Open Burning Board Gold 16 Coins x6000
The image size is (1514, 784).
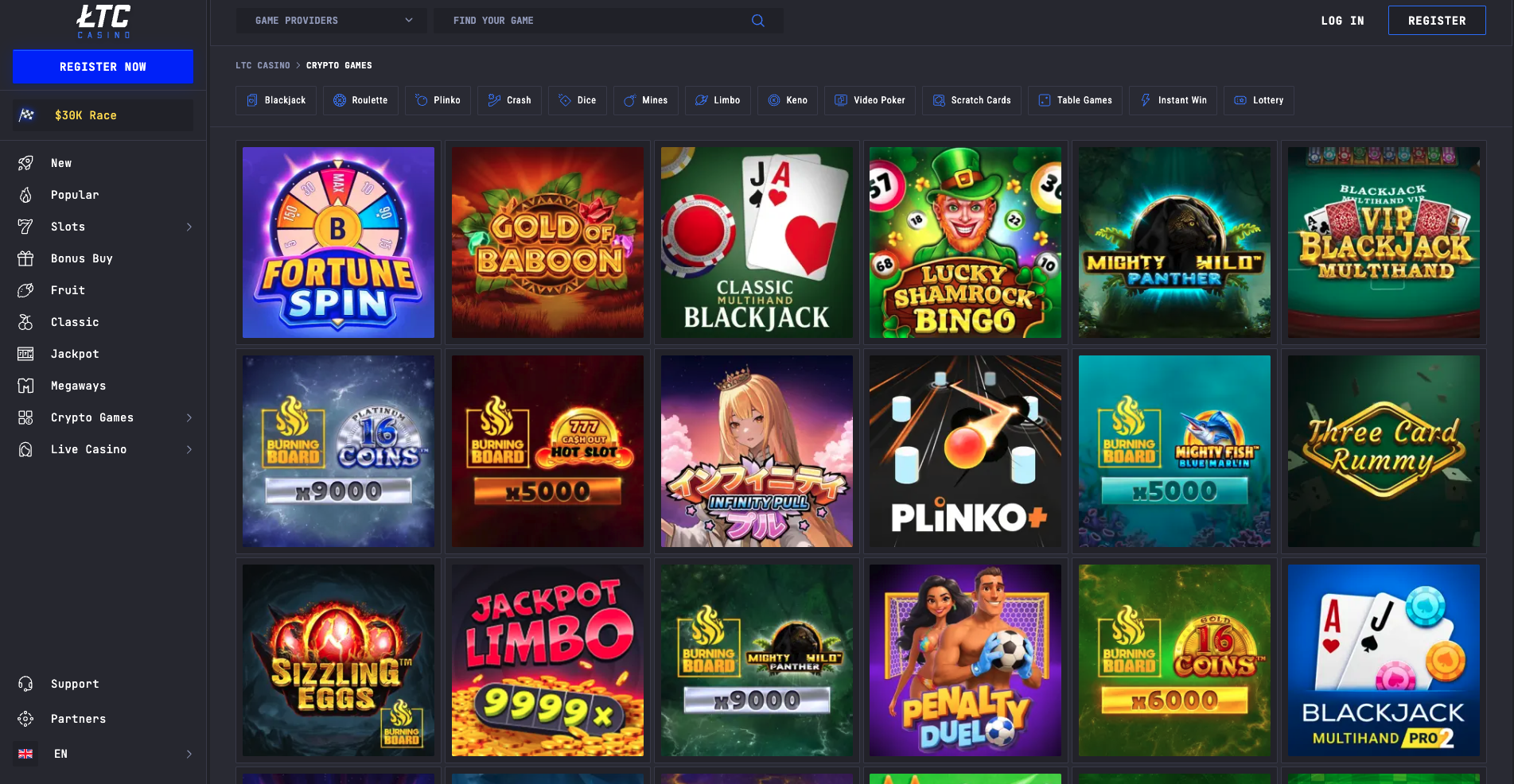pyautogui.click(x=1175, y=660)
